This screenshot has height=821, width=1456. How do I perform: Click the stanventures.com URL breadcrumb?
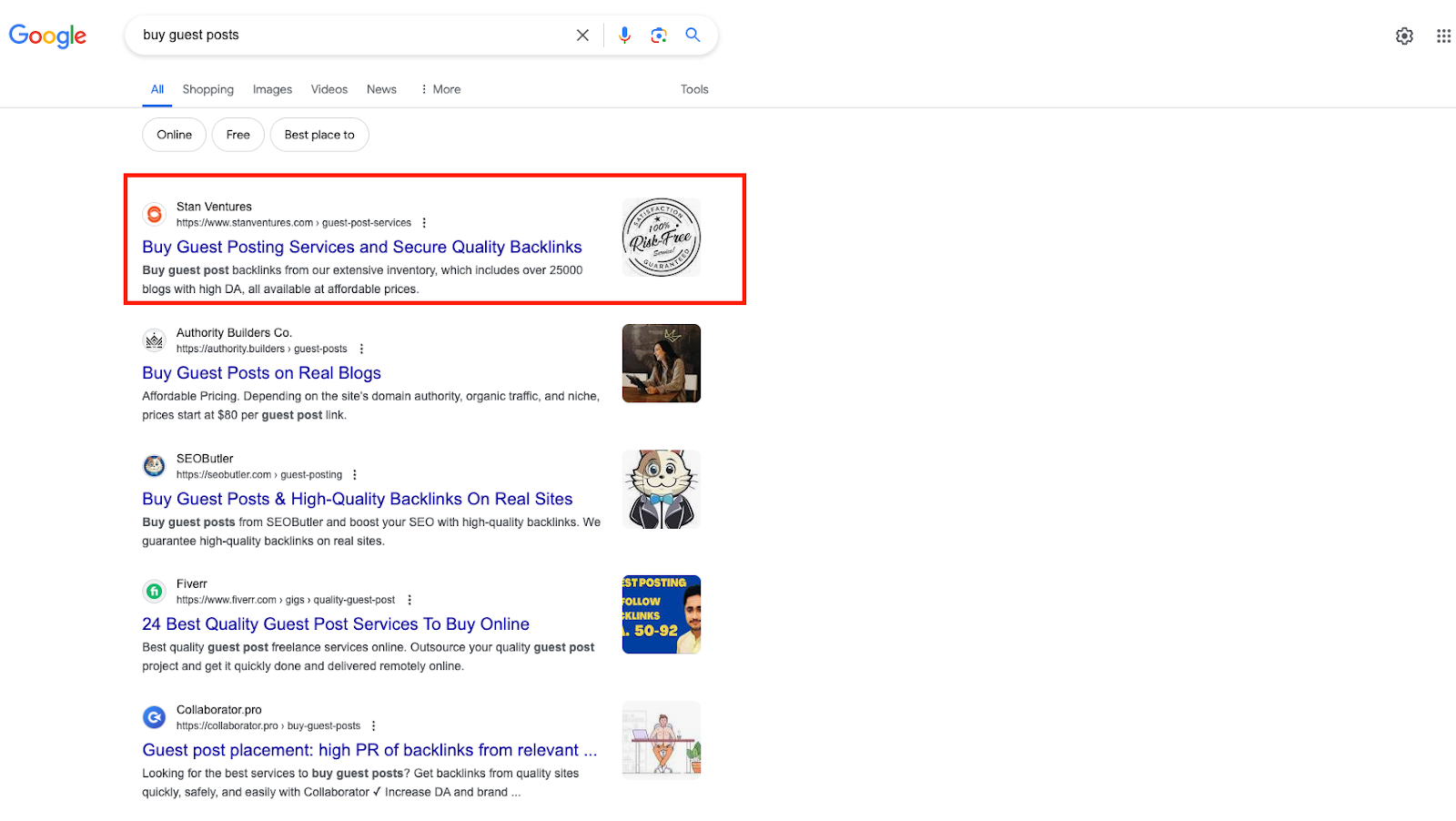(294, 223)
